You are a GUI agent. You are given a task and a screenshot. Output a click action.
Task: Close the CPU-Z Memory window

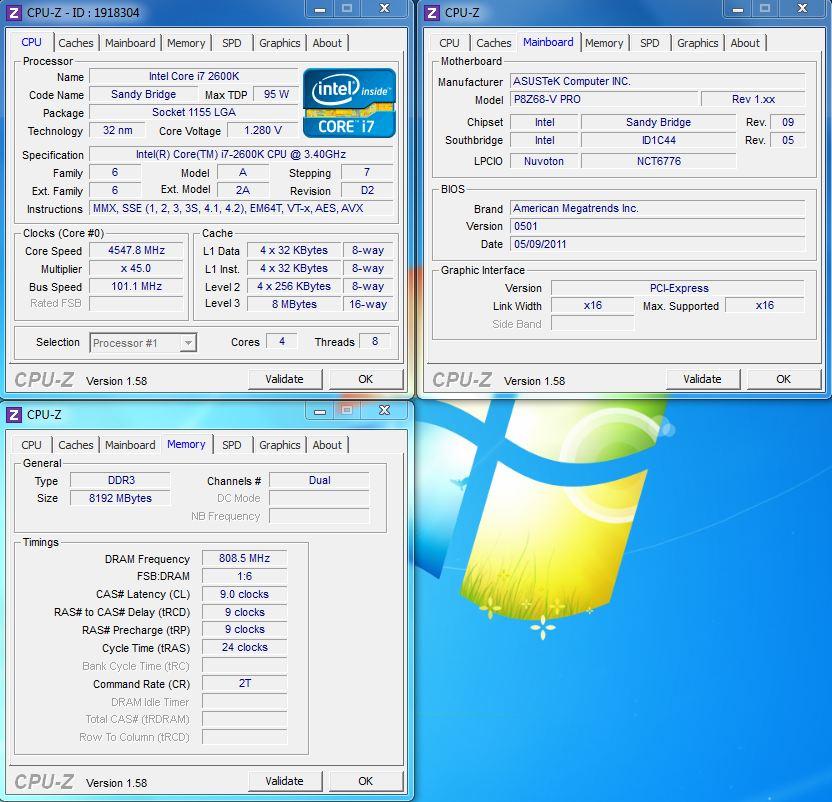coord(385,410)
